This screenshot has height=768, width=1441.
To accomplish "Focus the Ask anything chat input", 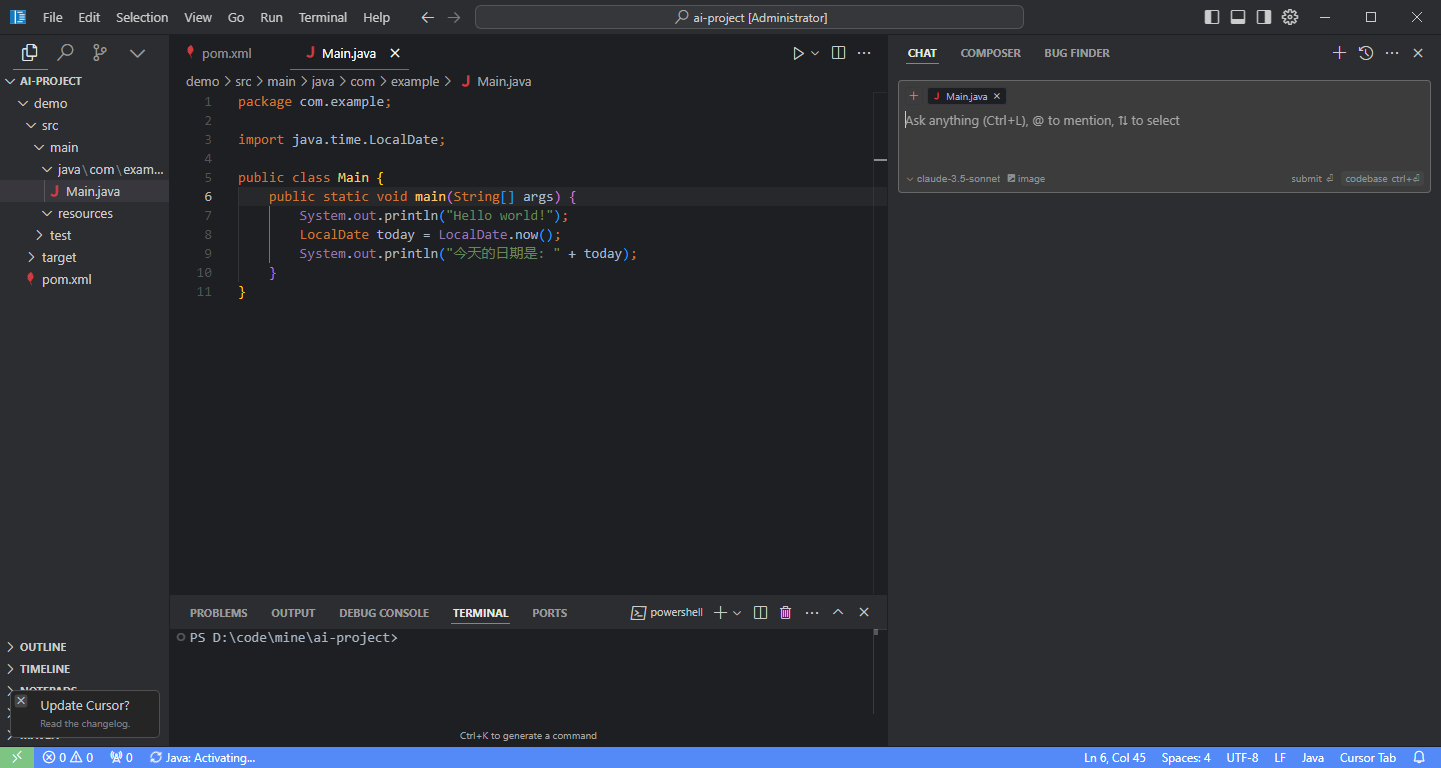I will click(1164, 121).
